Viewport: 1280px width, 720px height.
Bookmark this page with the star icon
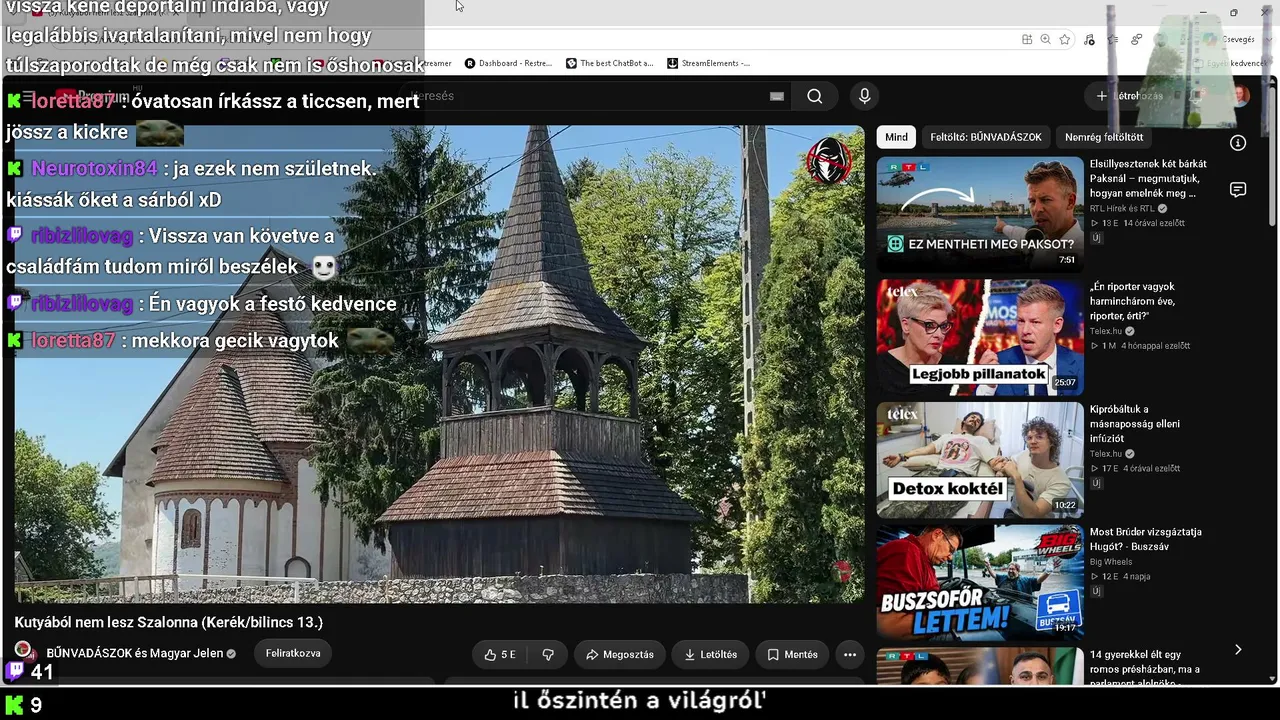pyautogui.click(x=1065, y=39)
